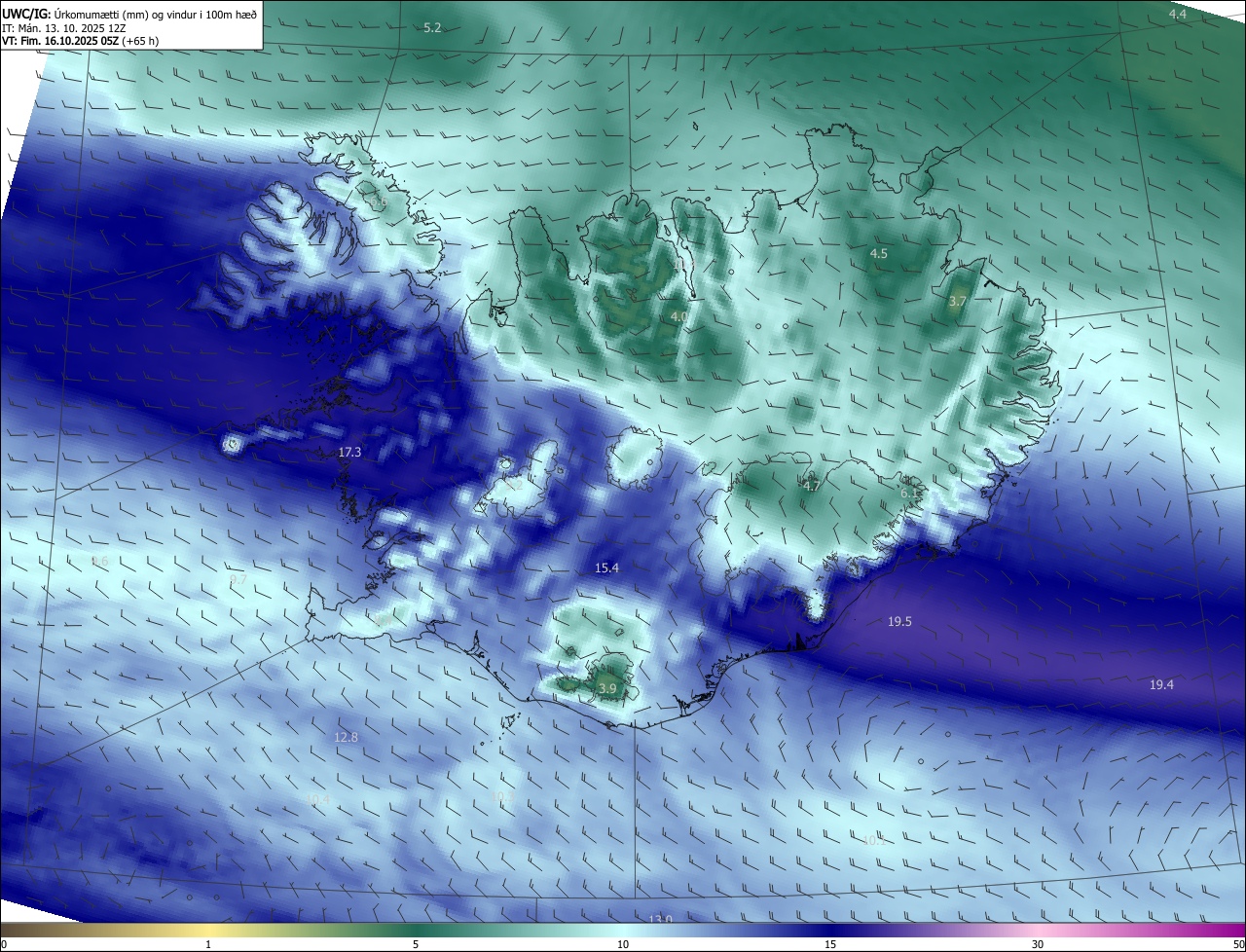This screenshot has height=952, width=1246.
Task: Click the '5' tick label on the color scale
Action: [416, 944]
